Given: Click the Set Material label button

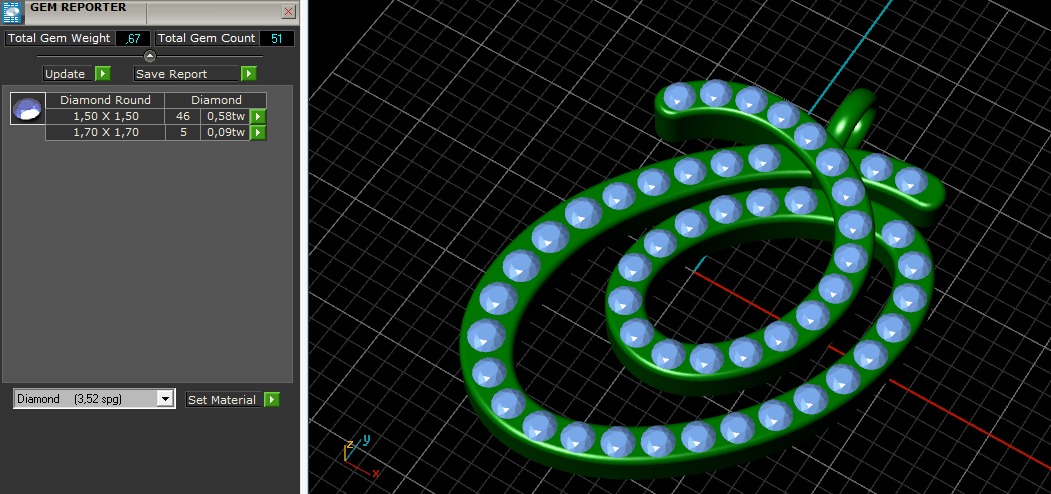Looking at the screenshot, I should pos(223,399).
